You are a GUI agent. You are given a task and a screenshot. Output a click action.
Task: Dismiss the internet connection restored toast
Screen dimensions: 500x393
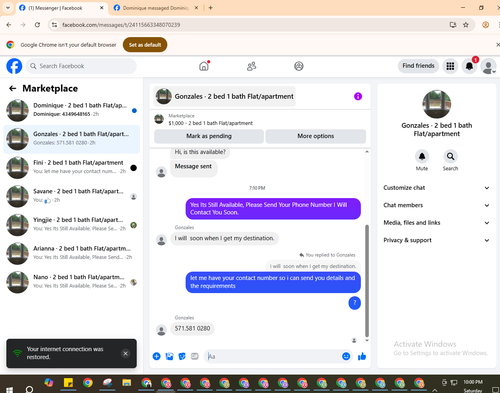click(x=125, y=353)
